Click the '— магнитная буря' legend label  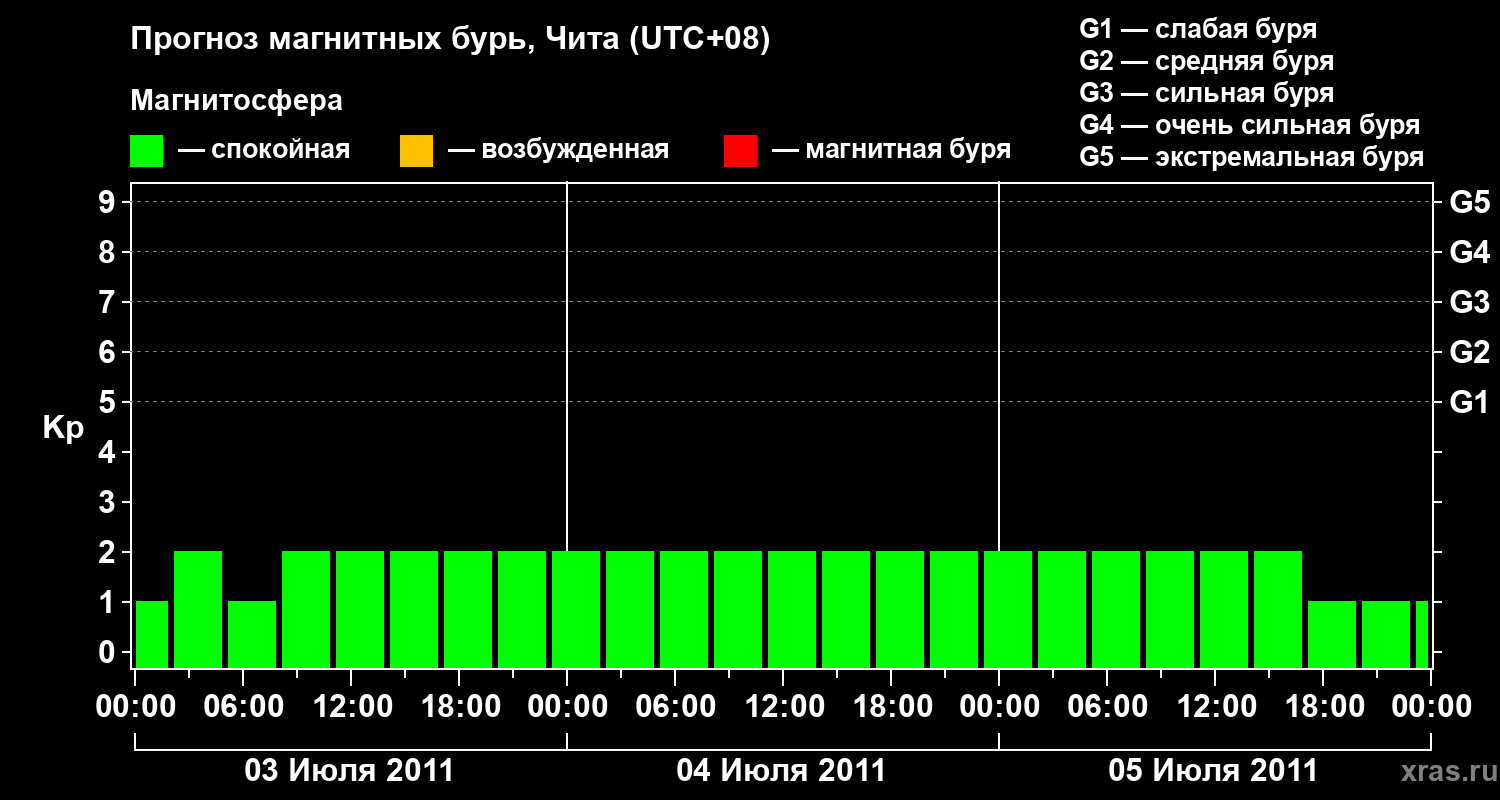[x=892, y=150]
